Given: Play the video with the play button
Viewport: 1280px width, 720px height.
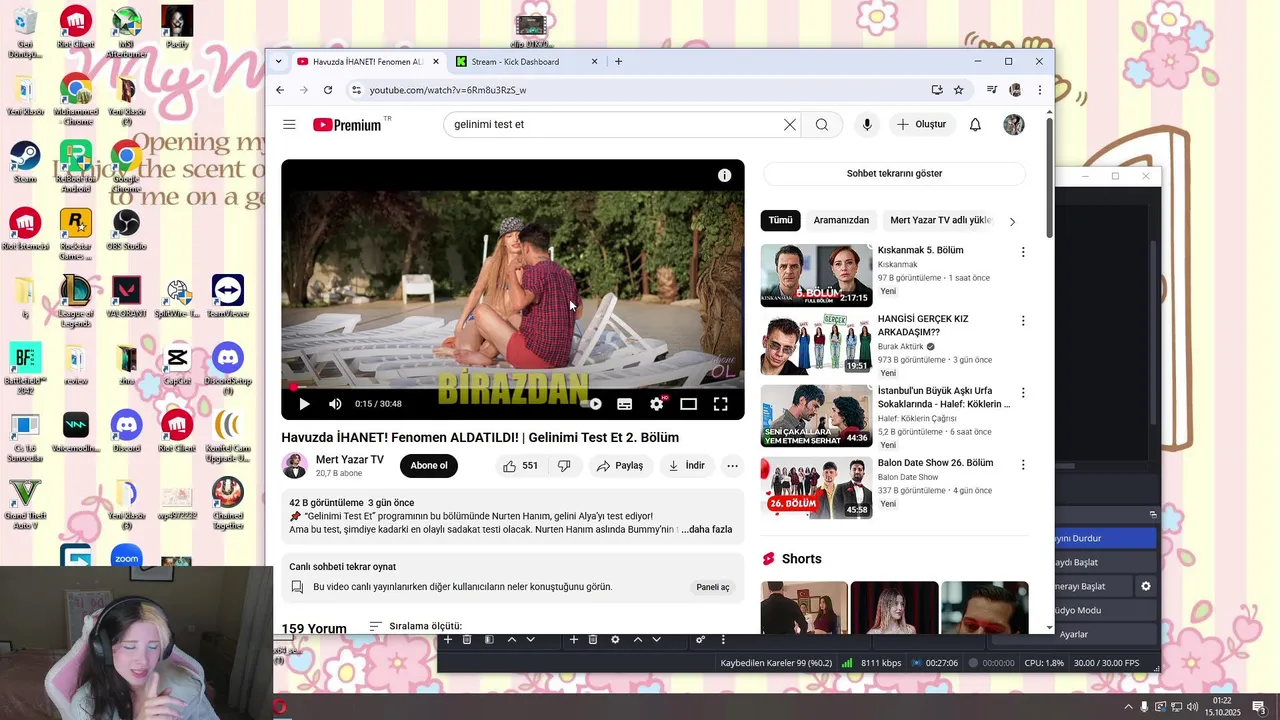Looking at the screenshot, I should (x=304, y=404).
